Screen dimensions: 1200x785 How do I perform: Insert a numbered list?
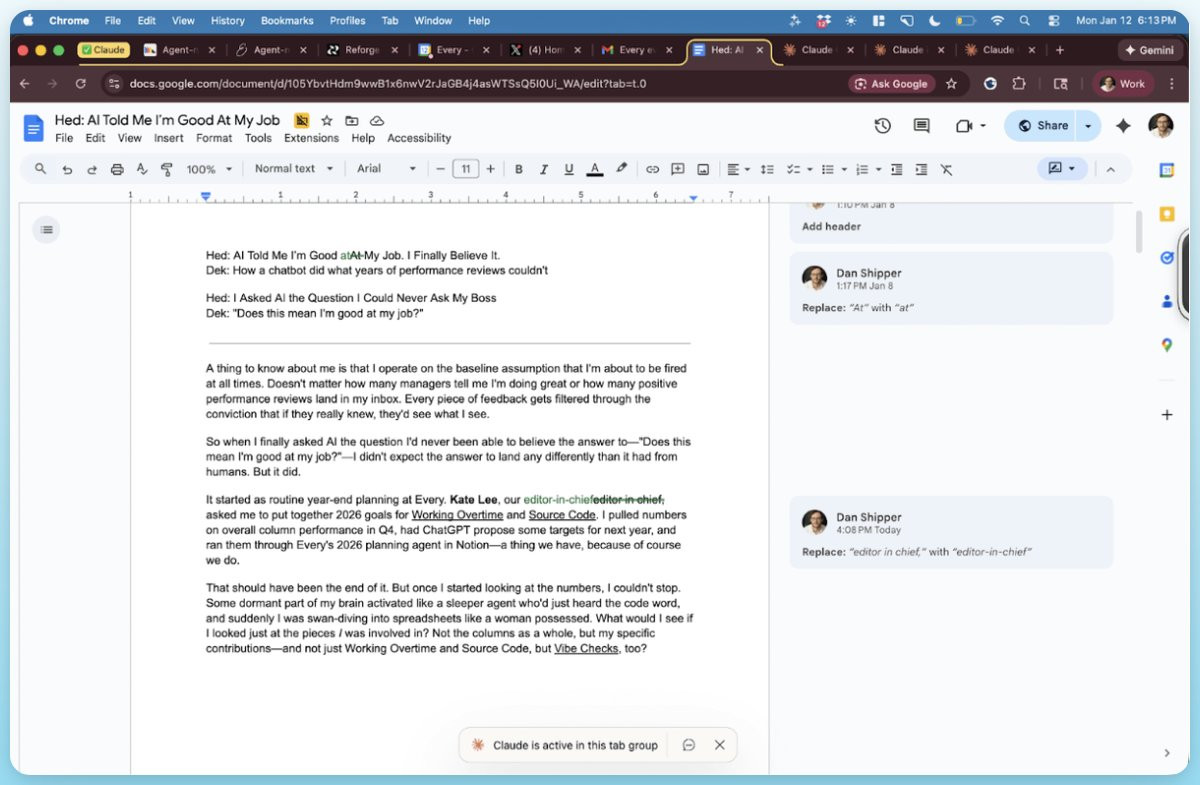pyautogui.click(x=862, y=169)
